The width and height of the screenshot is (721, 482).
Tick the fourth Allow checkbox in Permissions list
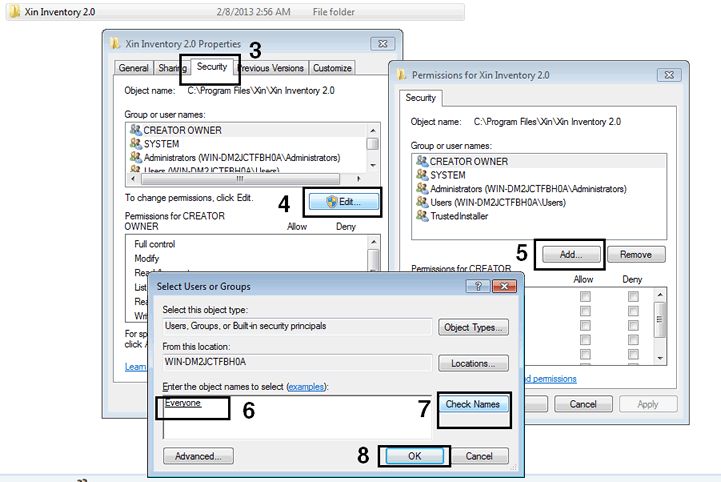tap(585, 340)
